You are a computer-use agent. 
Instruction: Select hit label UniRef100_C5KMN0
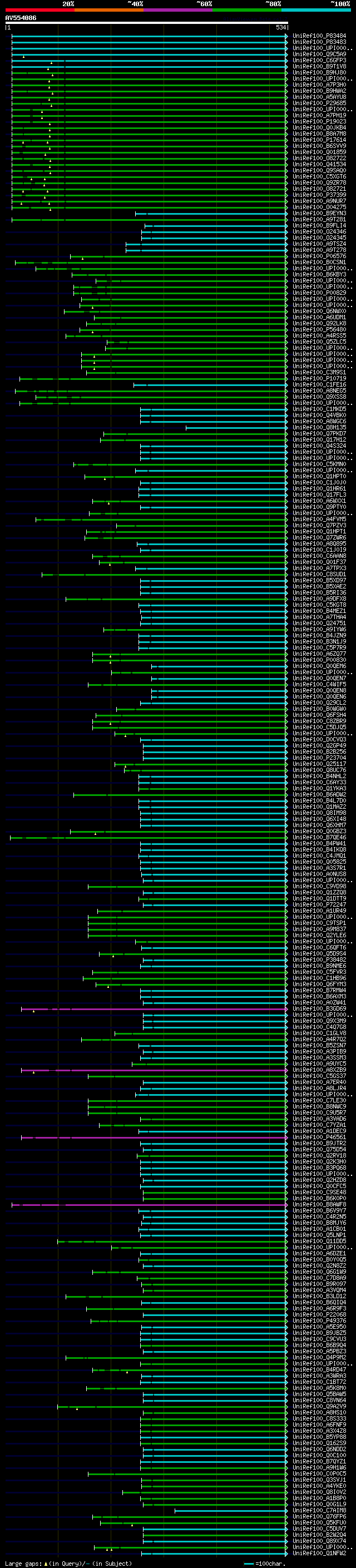[x=319, y=464]
